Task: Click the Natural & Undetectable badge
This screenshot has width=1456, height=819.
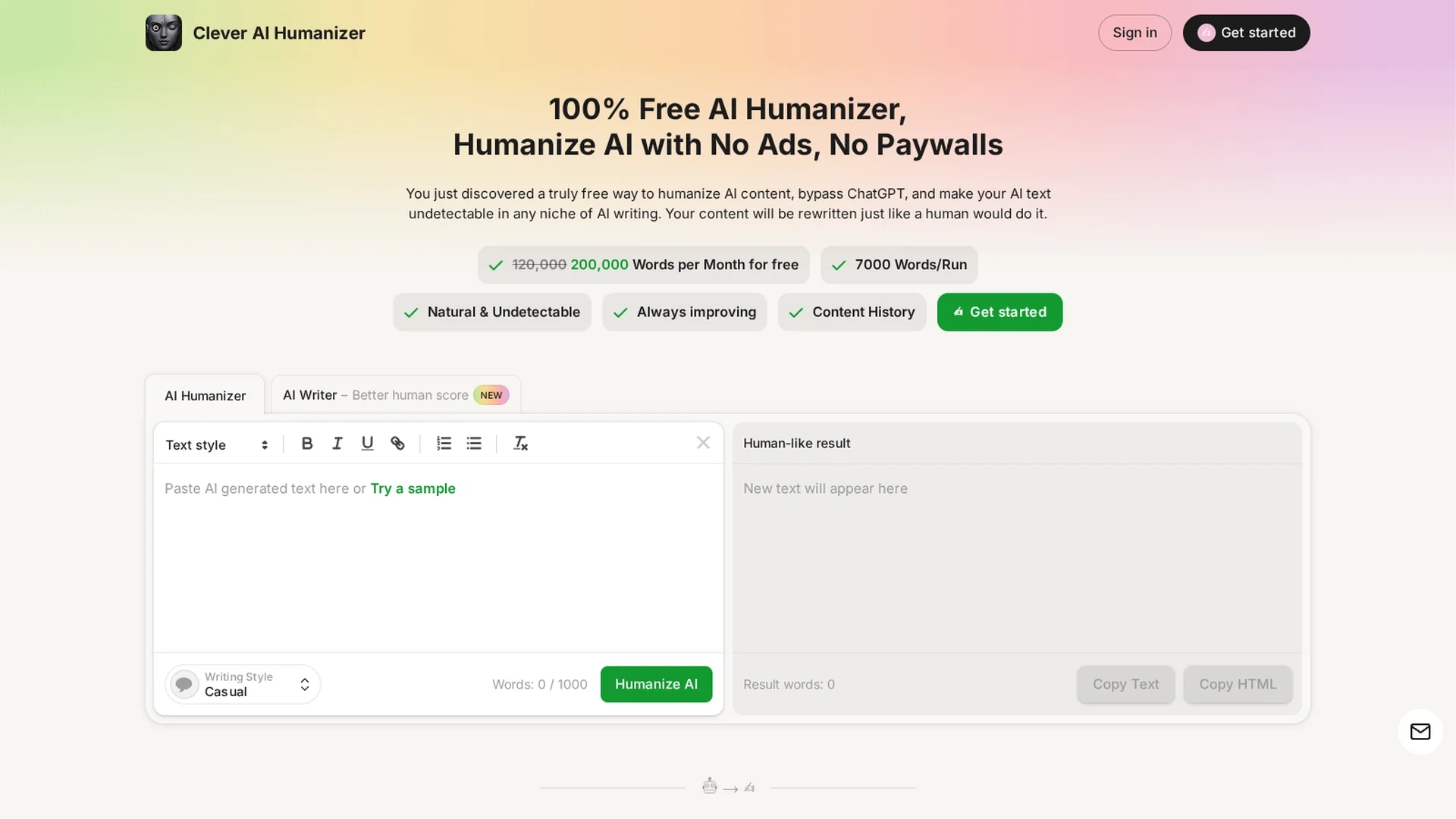Action: pyautogui.click(x=491, y=312)
